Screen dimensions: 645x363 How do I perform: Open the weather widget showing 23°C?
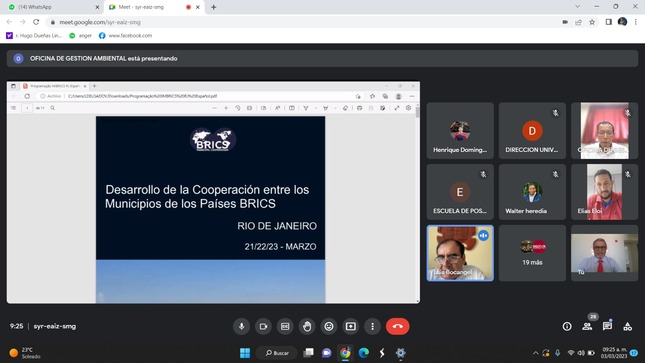26,353
